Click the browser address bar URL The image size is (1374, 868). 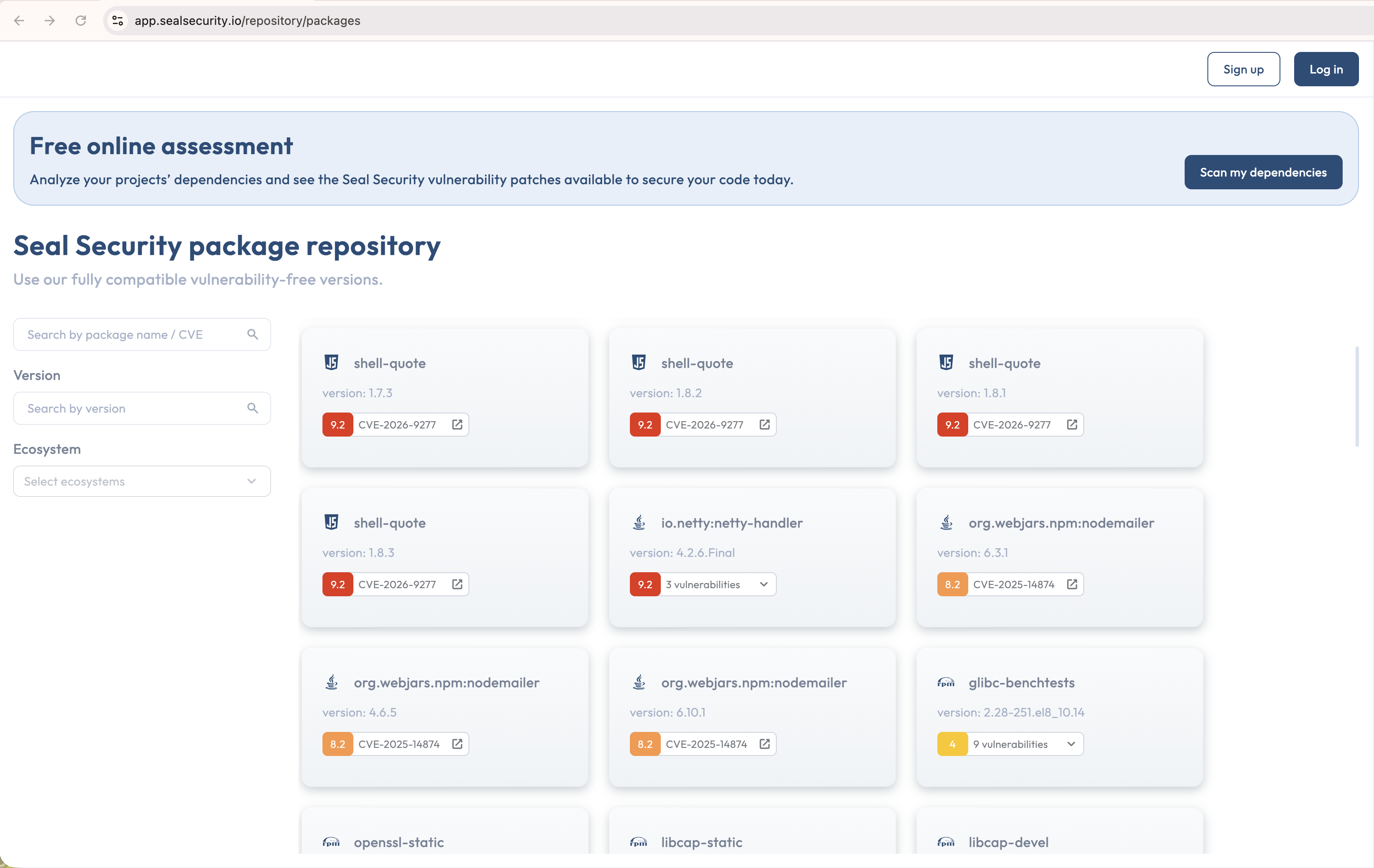247,21
